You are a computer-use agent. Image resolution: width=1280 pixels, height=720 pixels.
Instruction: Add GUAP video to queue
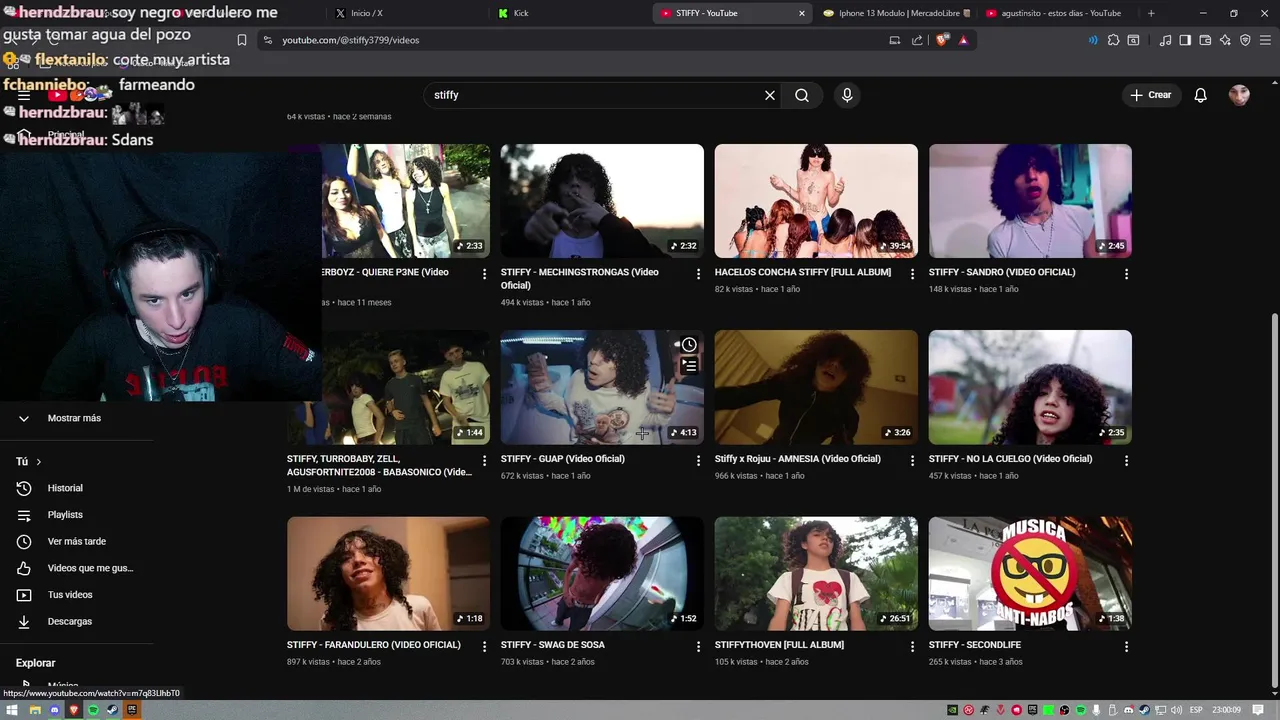pyautogui.click(x=689, y=366)
